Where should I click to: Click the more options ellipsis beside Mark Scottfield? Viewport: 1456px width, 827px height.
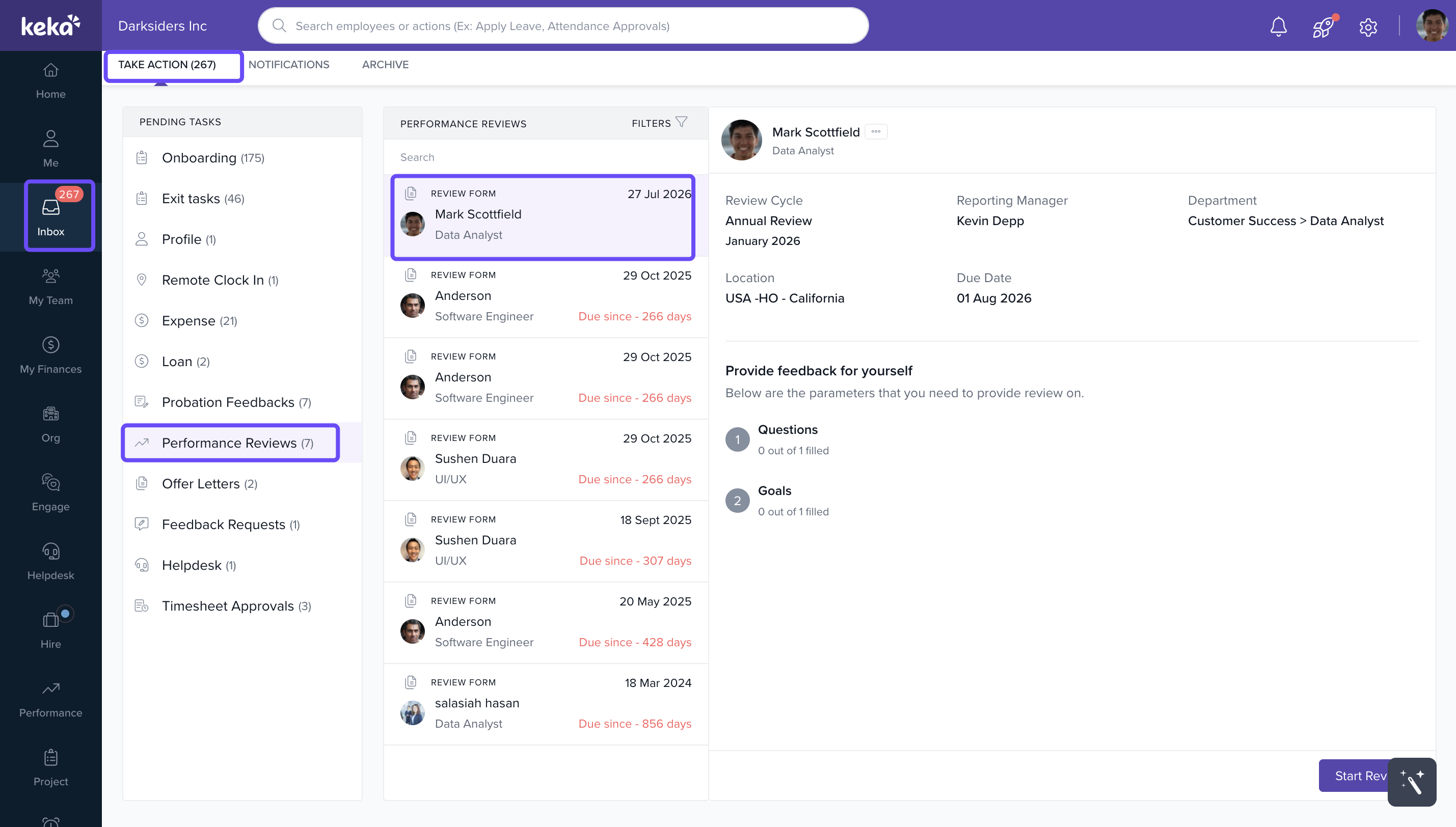(x=875, y=132)
